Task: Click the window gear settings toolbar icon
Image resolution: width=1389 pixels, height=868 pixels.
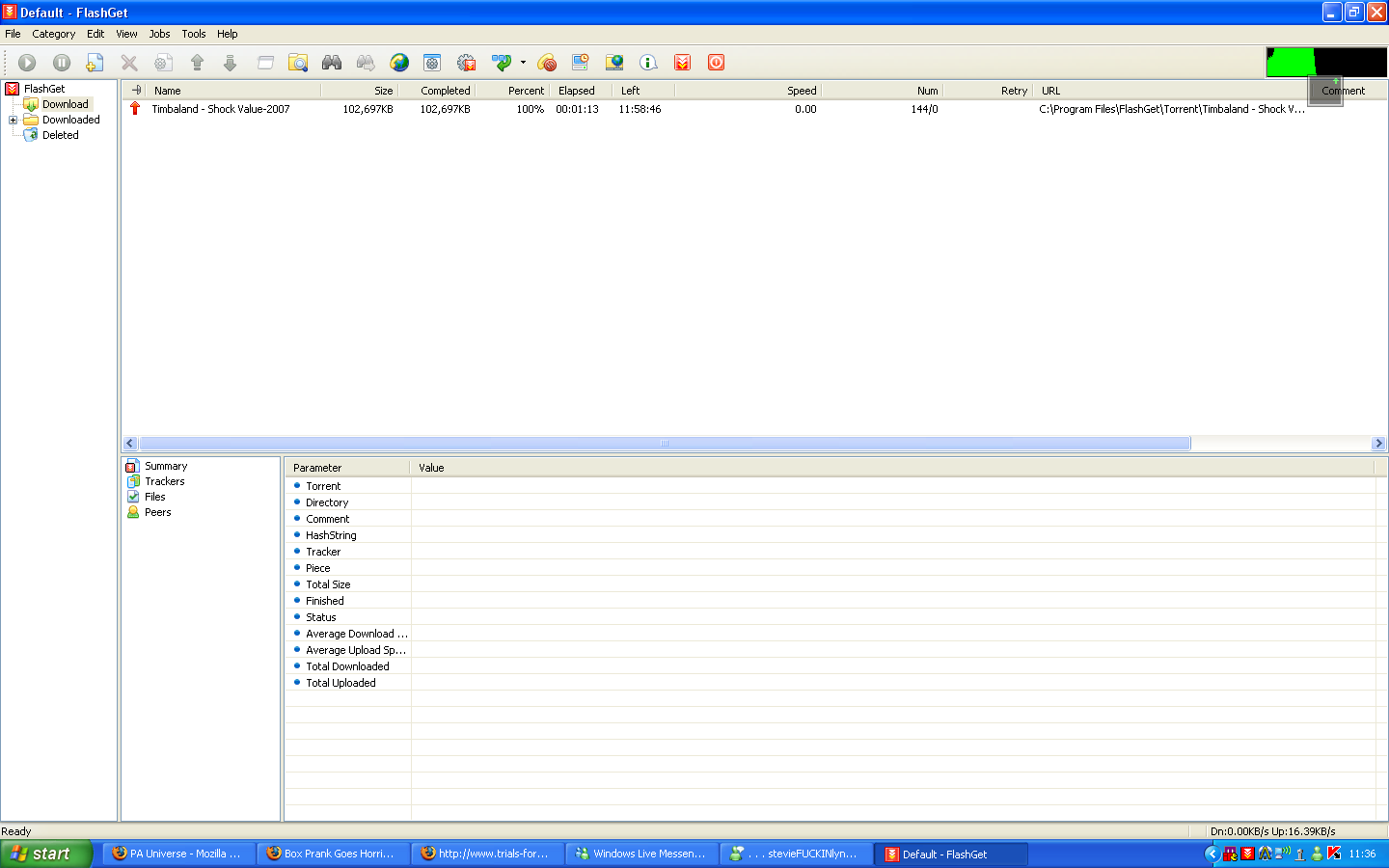Action: (x=432, y=63)
